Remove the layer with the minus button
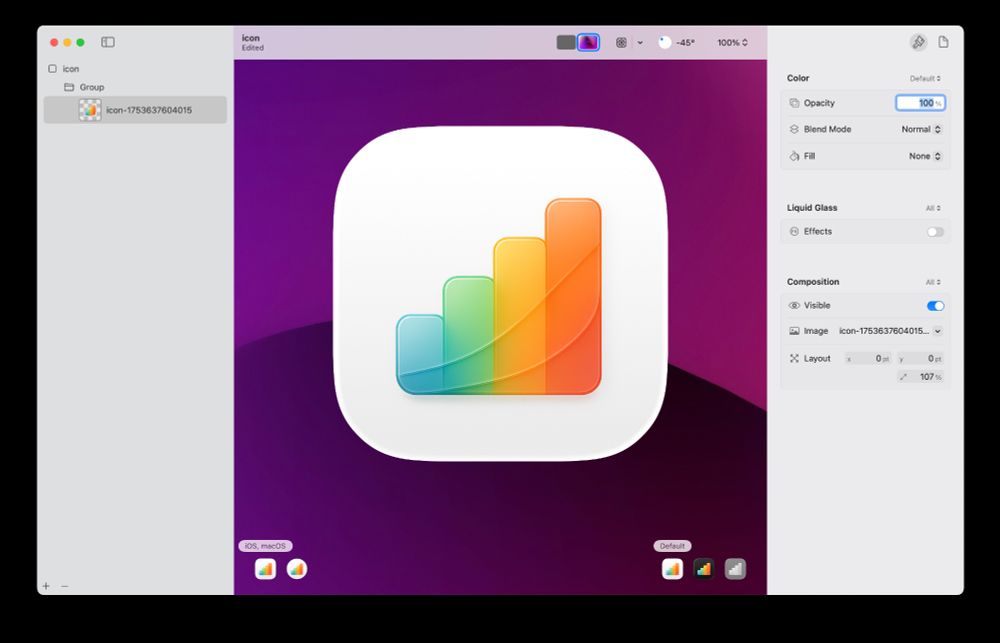 64,586
